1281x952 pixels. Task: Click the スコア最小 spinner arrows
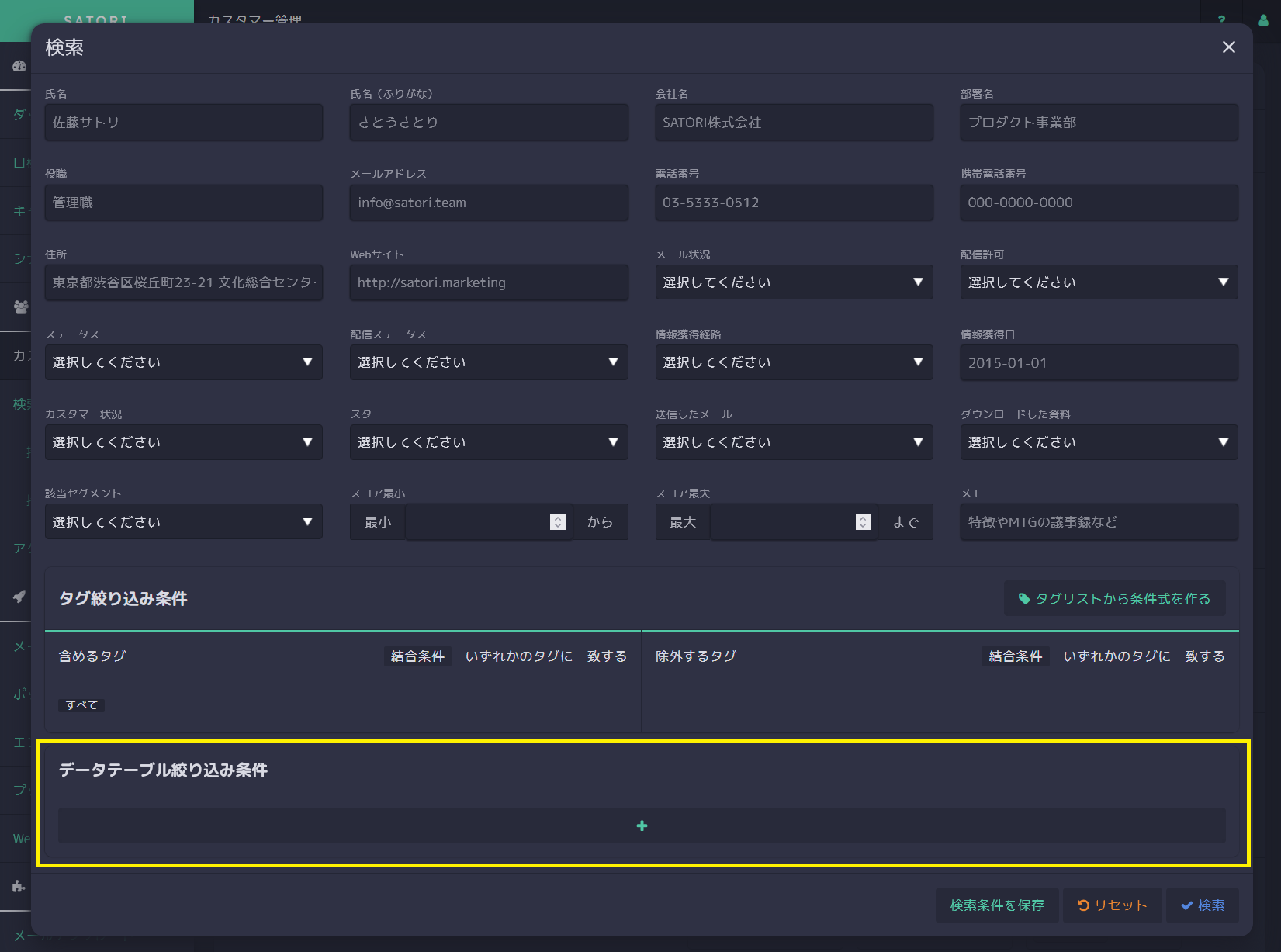[x=558, y=522]
